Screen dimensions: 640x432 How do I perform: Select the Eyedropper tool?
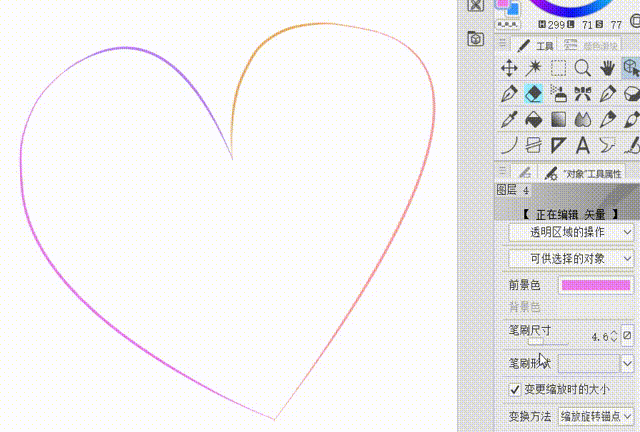[509, 119]
